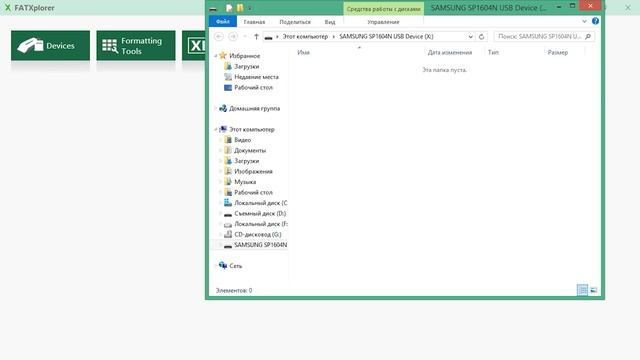
Task: Open address bar history dropdown
Action: 470,36
